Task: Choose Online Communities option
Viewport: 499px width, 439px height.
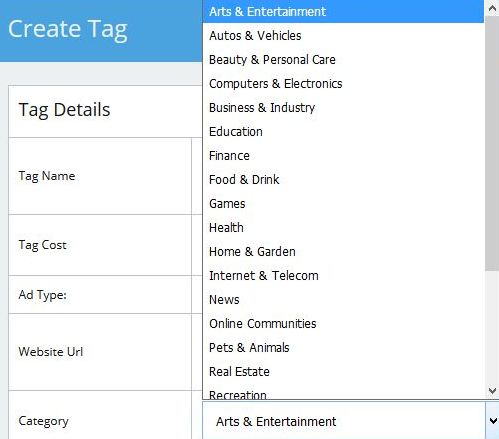Action: click(343, 324)
